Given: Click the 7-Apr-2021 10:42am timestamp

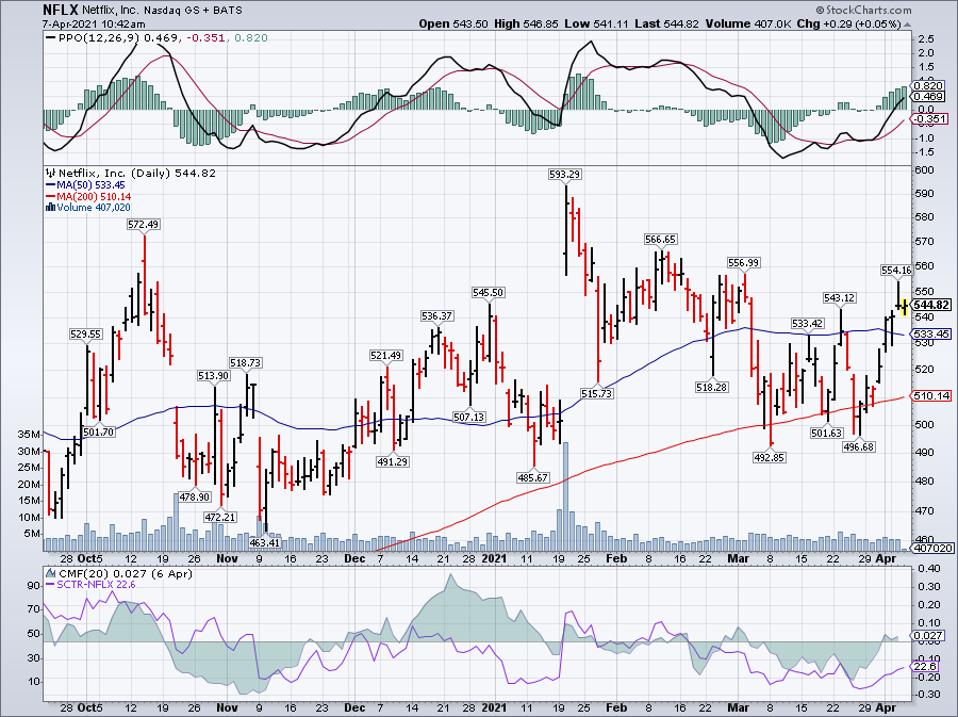Looking at the screenshot, I should click(94, 24).
